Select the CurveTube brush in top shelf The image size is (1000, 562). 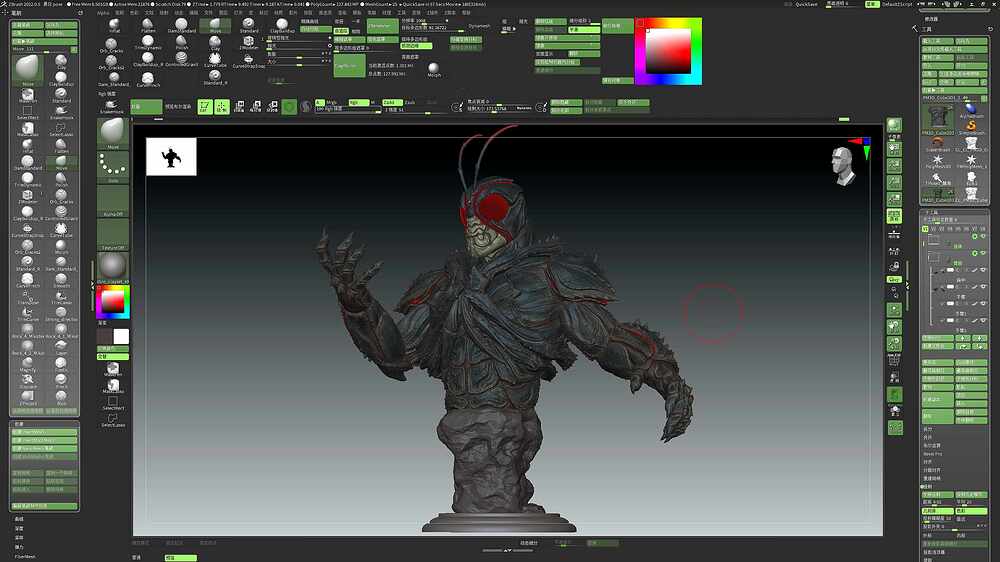216,60
